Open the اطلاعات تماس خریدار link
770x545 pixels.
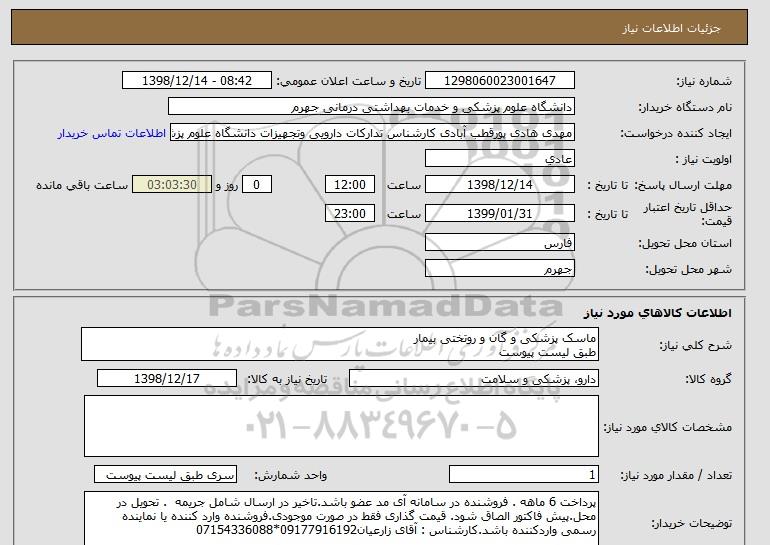pyautogui.click(x=111, y=133)
